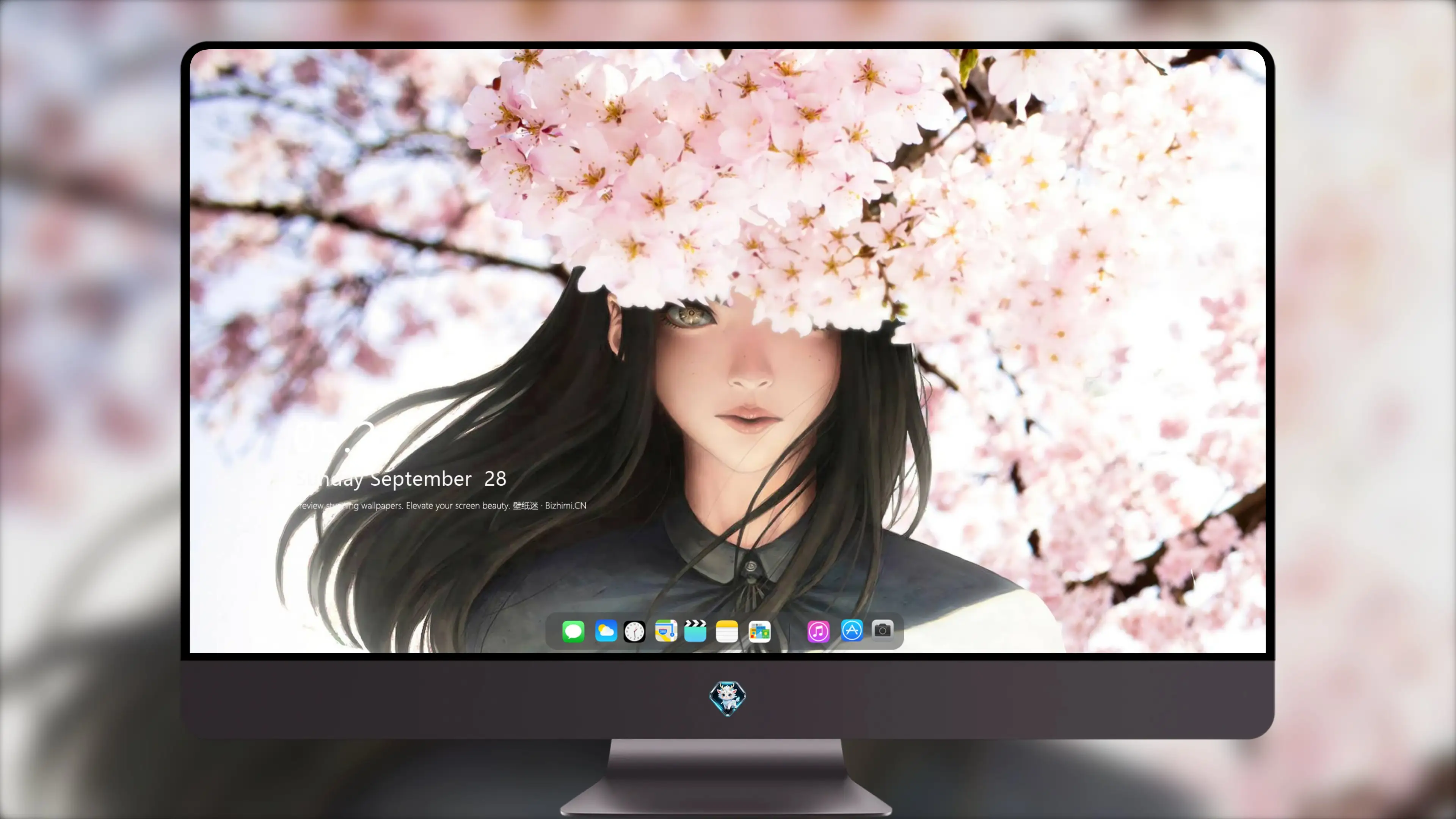Open the Notes app in the dock

pos(727,631)
